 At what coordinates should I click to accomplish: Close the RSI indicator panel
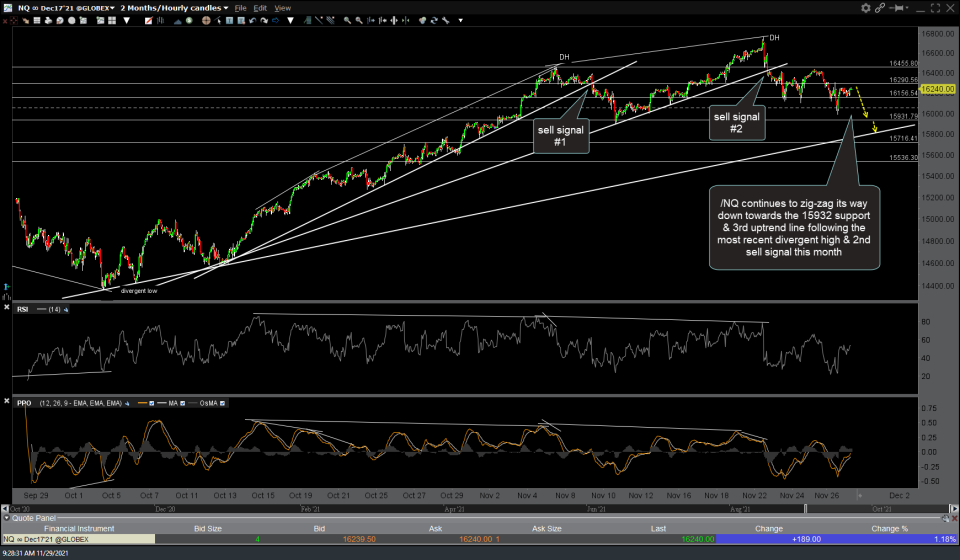coord(7,307)
